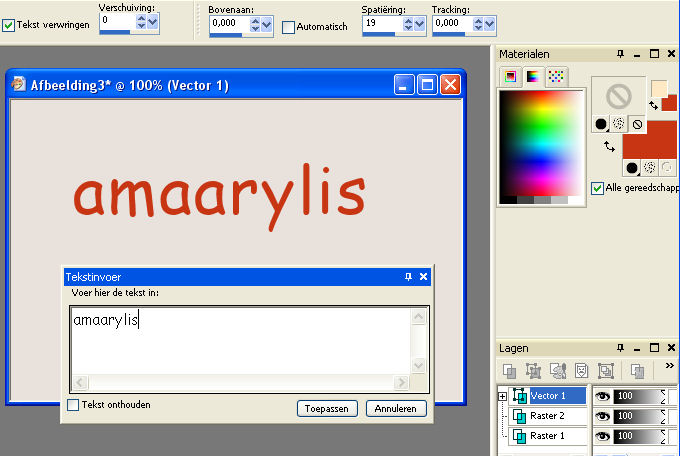Viewport: 680px width, 456px height.
Task: Open the Tracking dropdown arrow
Action: pos(490,24)
